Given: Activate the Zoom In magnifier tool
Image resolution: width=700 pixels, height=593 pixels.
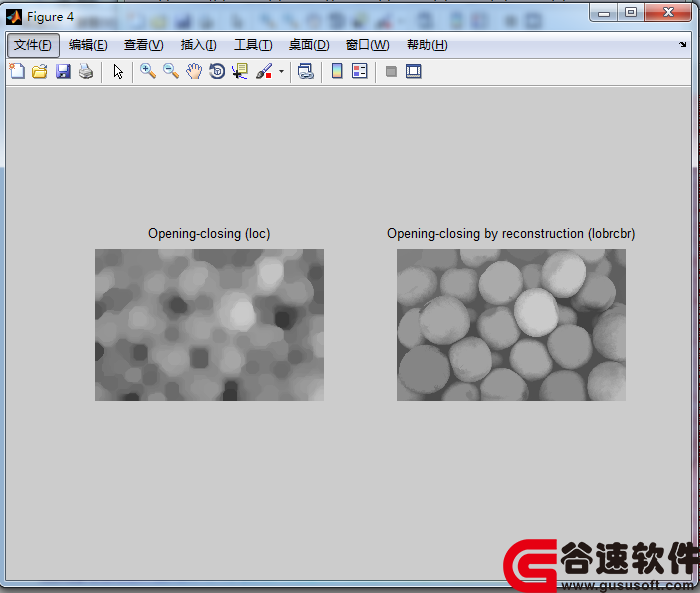Looking at the screenshot, I should pyautogui.click(x=148, y=71).
